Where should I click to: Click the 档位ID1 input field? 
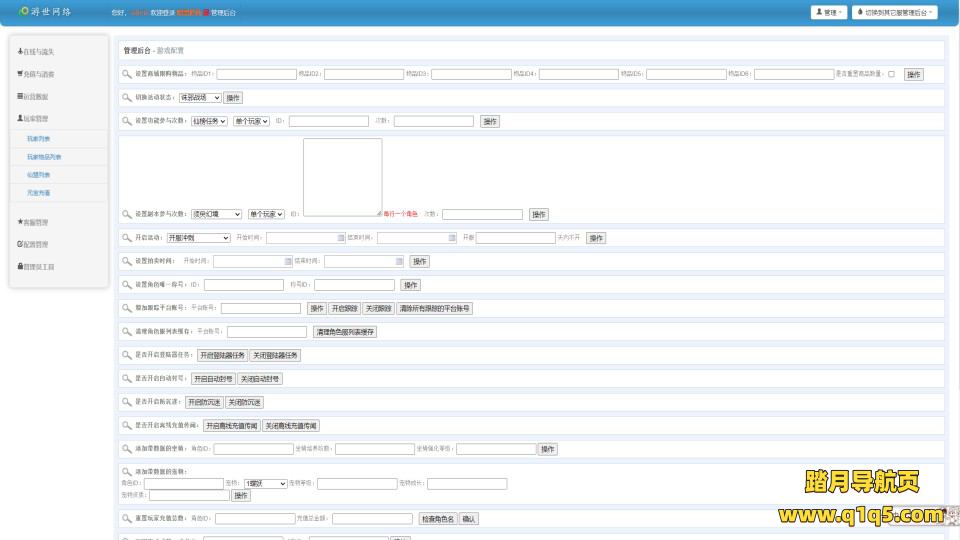(256, 74)
